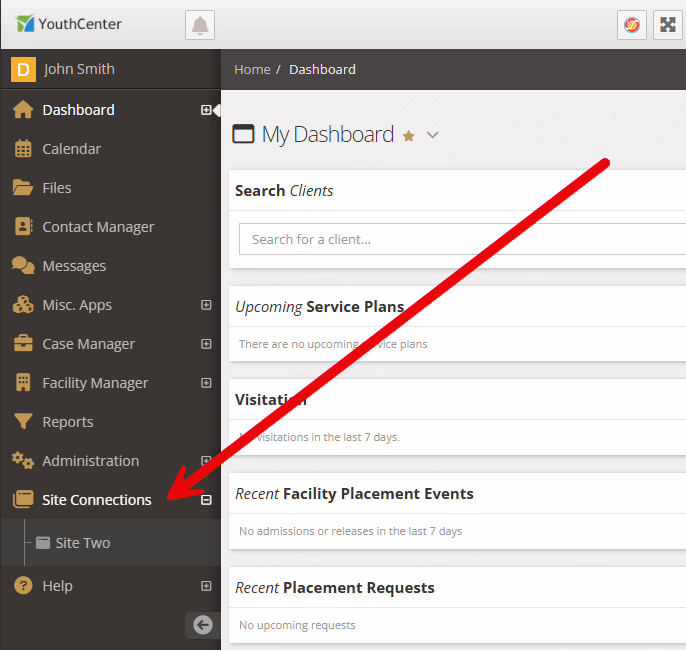Click the Reports funnel icon
Viewport: 686px width, 650px height.
(23, 421)
